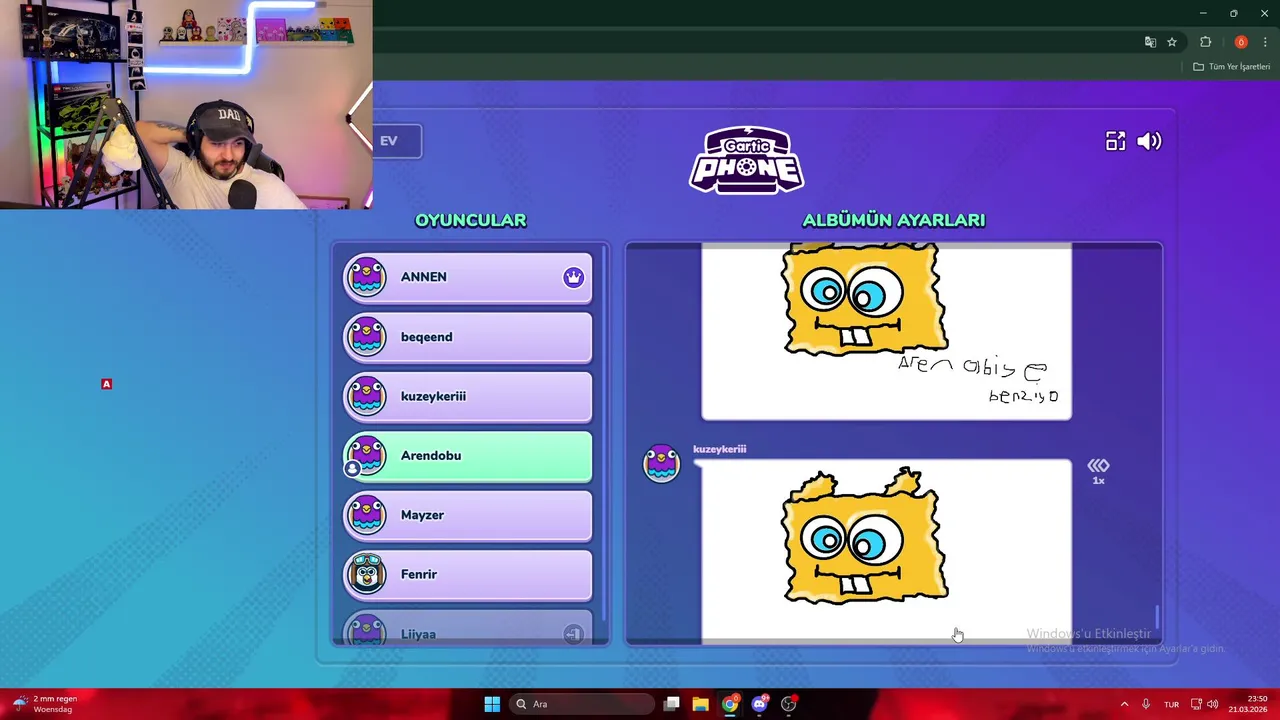
Task: Click Mayzer's avatar icon
Action: tap(367, 515)
